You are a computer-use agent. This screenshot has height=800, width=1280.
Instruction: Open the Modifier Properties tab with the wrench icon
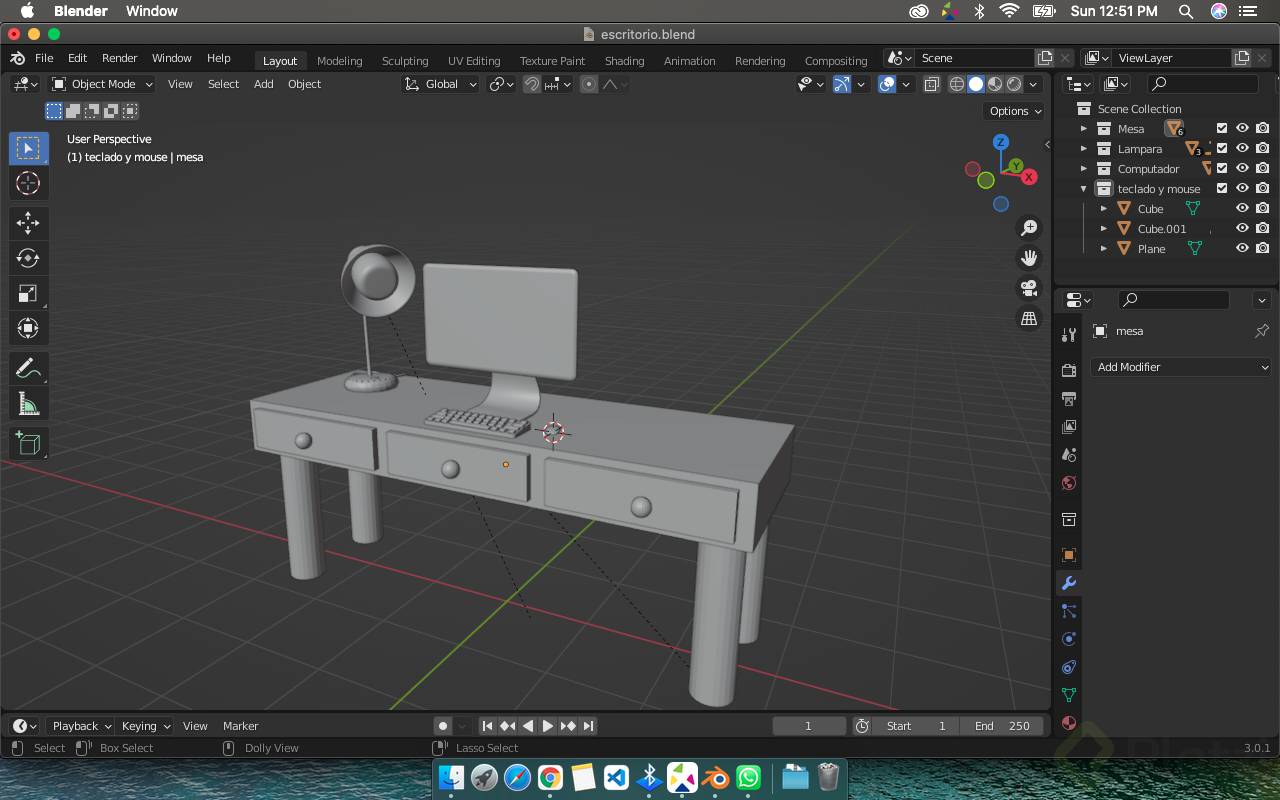pos(1068,583)
